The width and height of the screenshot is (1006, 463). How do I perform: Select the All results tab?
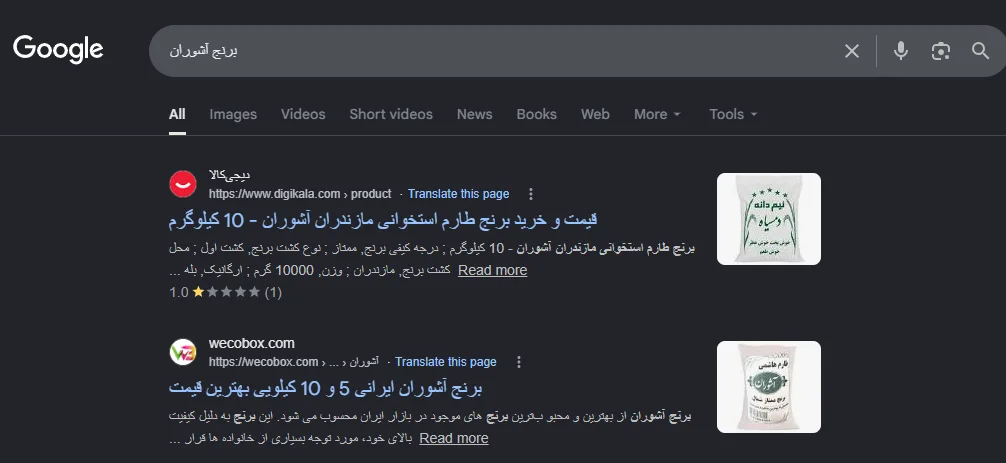[177, 114]
